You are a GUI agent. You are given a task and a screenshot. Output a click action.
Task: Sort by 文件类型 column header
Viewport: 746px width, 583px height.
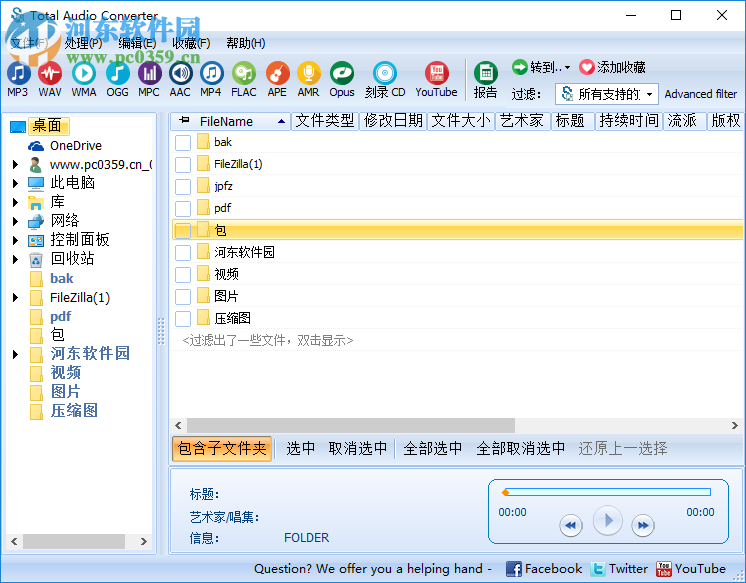(x=325, y=121)
